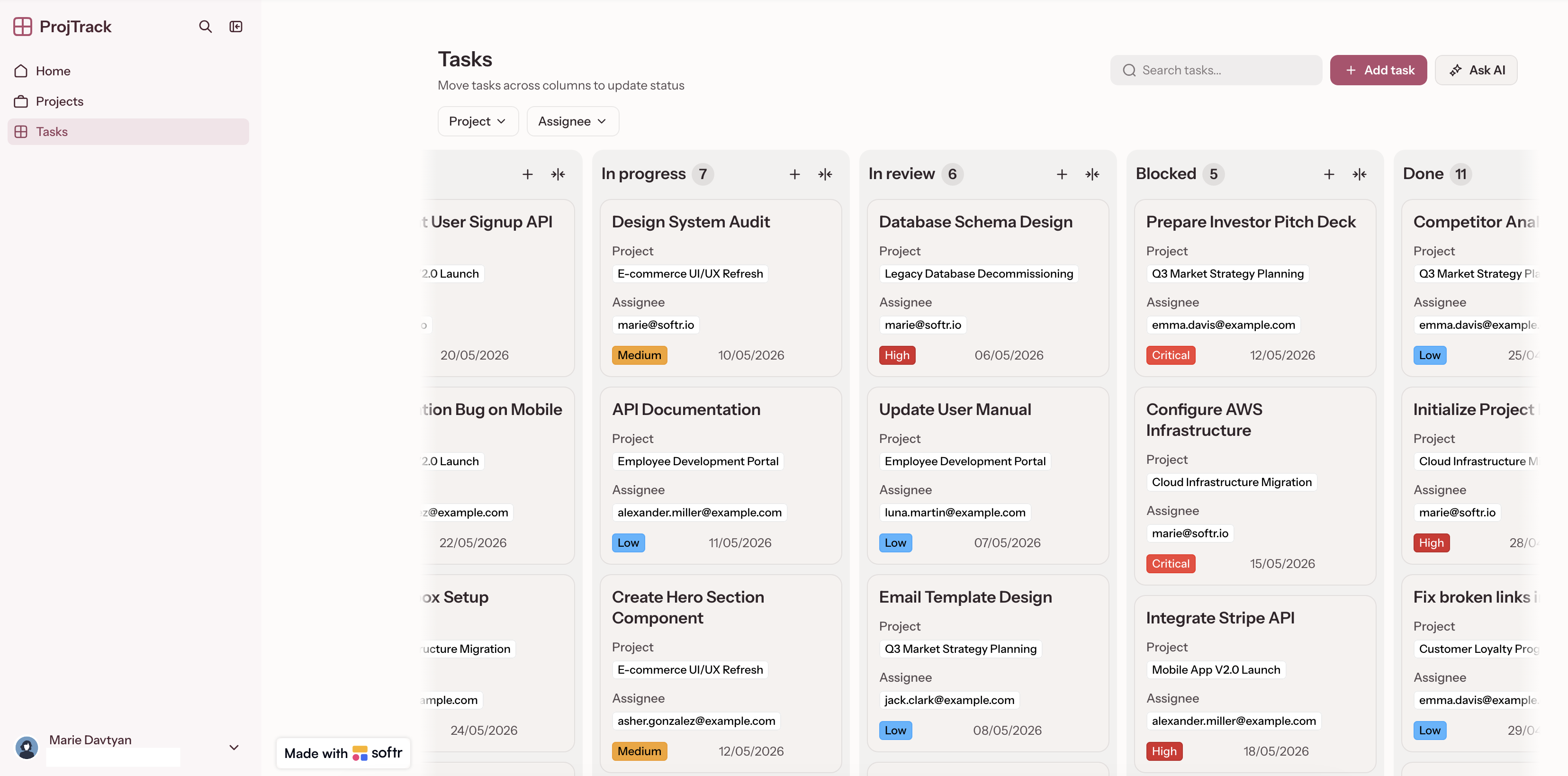1568x776 pixels.
Task: Go to Home page
Action: pos(128,71)
